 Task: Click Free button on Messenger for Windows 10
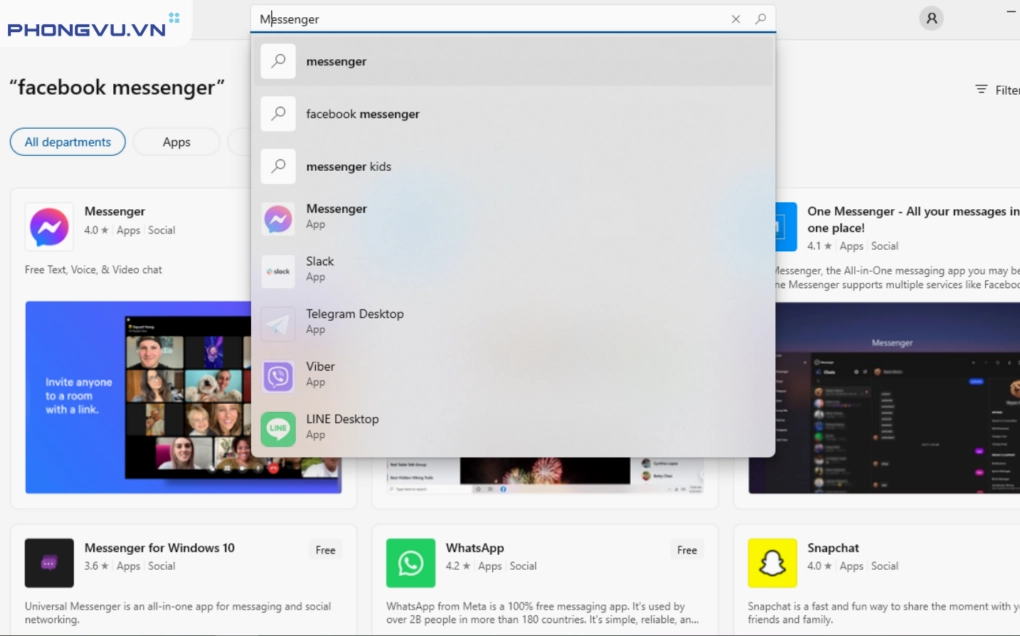pos(326,550)
